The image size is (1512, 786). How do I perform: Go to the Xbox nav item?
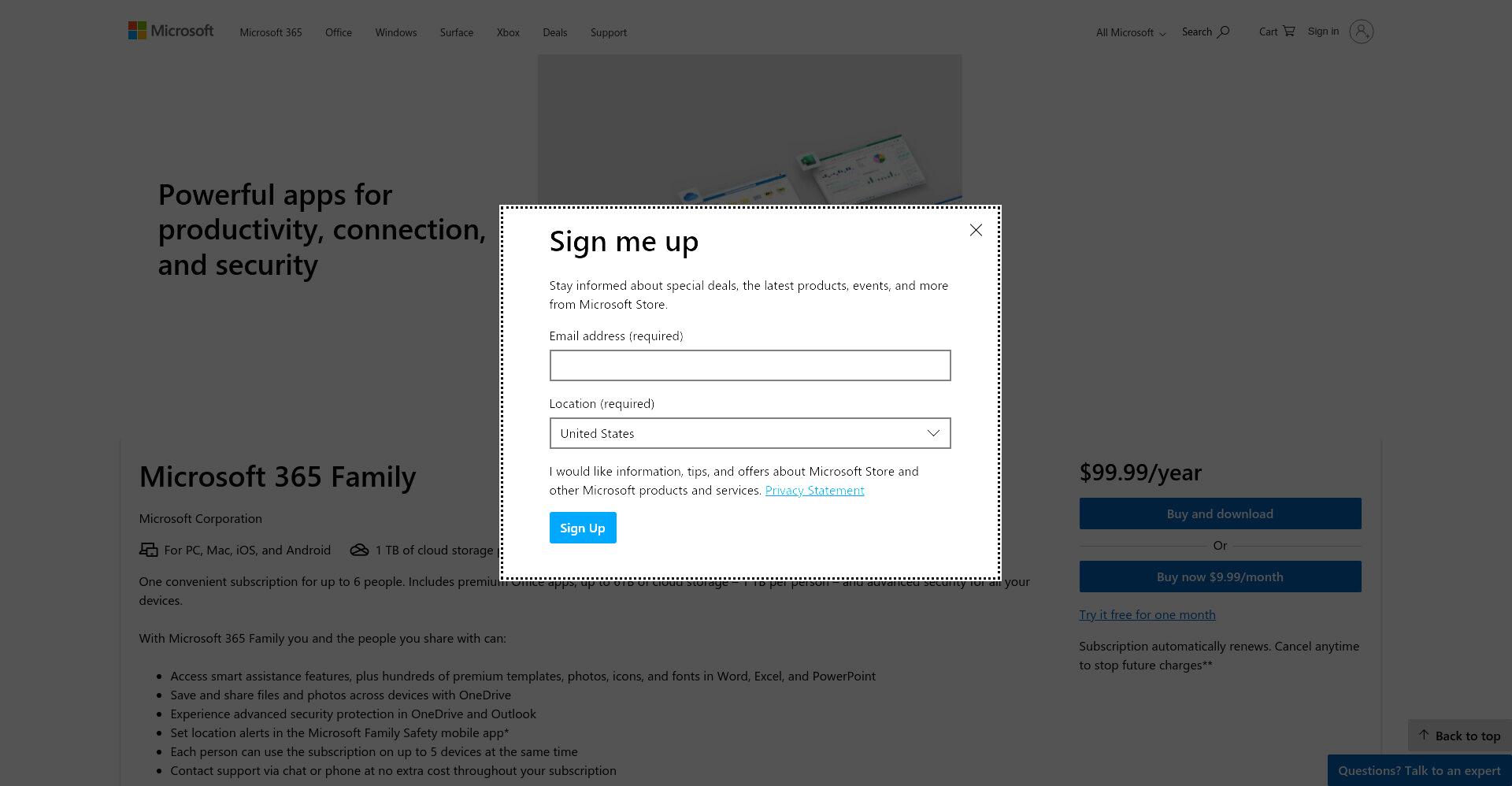point(508,32)
